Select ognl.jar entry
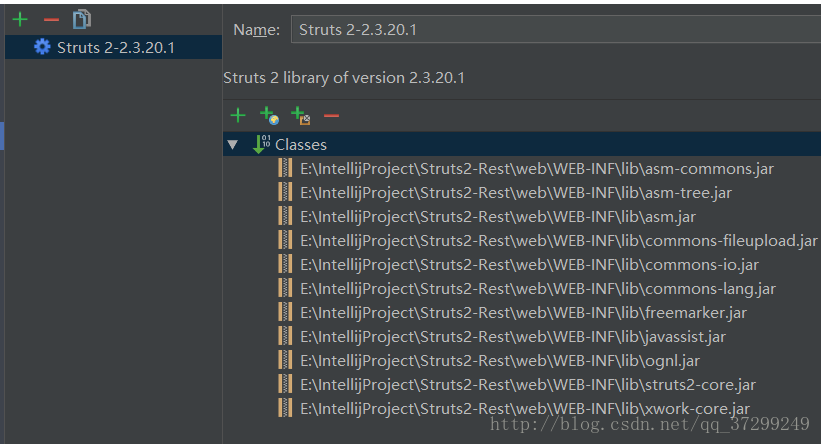 pos(500,361)
